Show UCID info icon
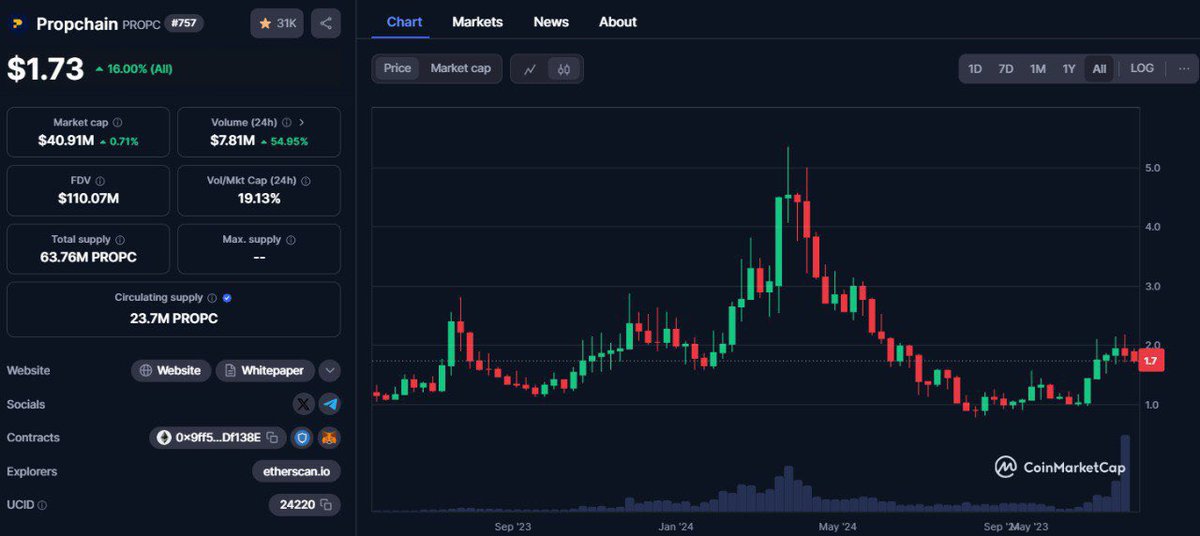Image resolution: width=1200 pixels, height=536 pixels. coord(42,506)
